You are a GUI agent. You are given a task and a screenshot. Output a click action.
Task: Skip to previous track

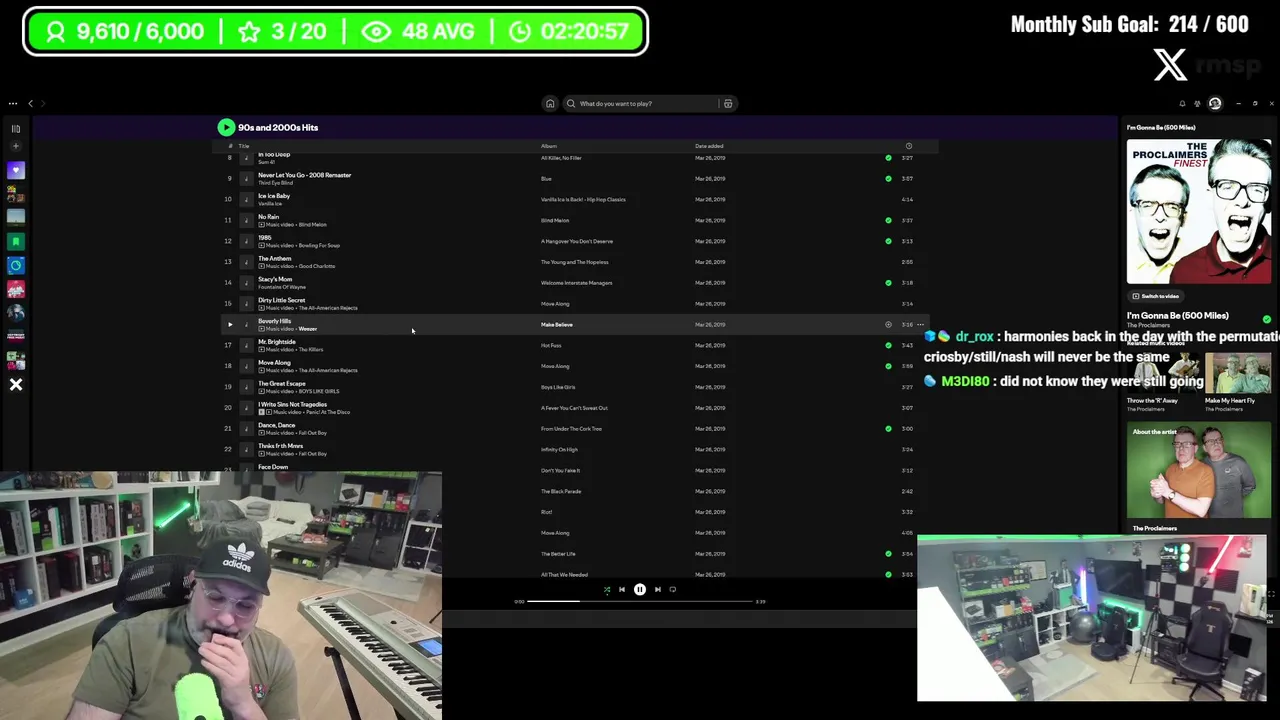[622, 589]
